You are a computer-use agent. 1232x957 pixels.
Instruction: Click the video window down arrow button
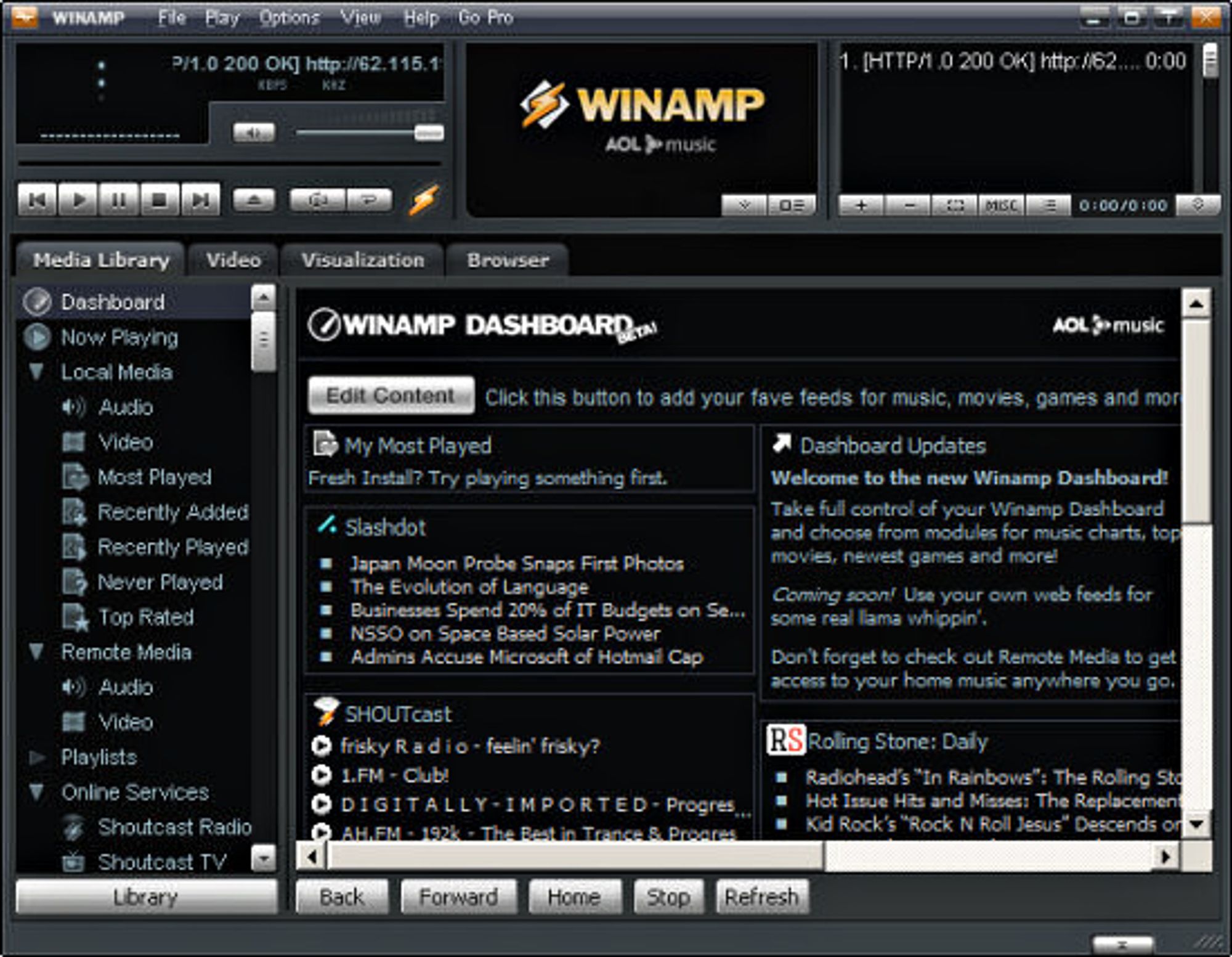pos(744,206)
